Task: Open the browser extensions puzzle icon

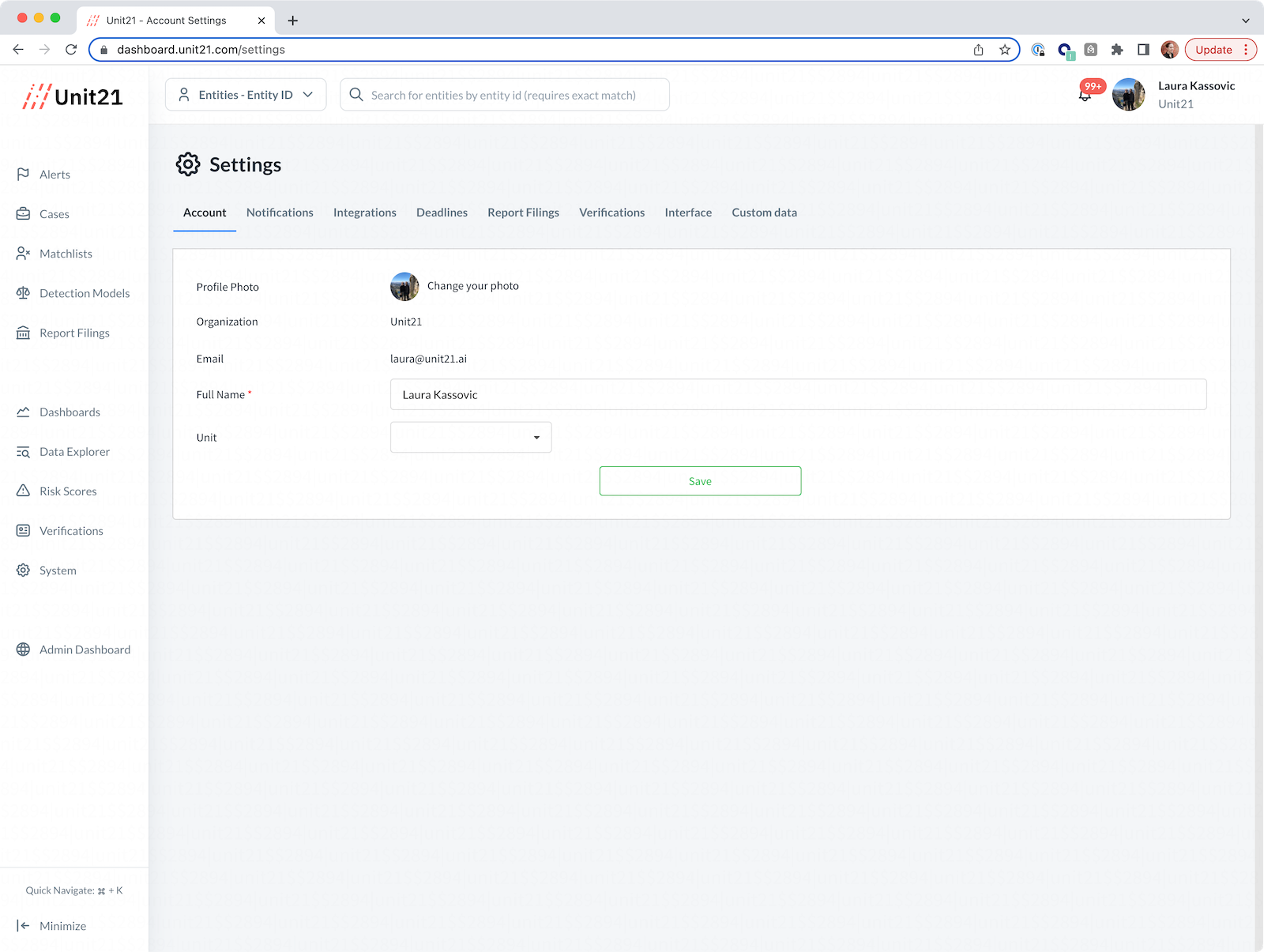Action: [1116, 50]
